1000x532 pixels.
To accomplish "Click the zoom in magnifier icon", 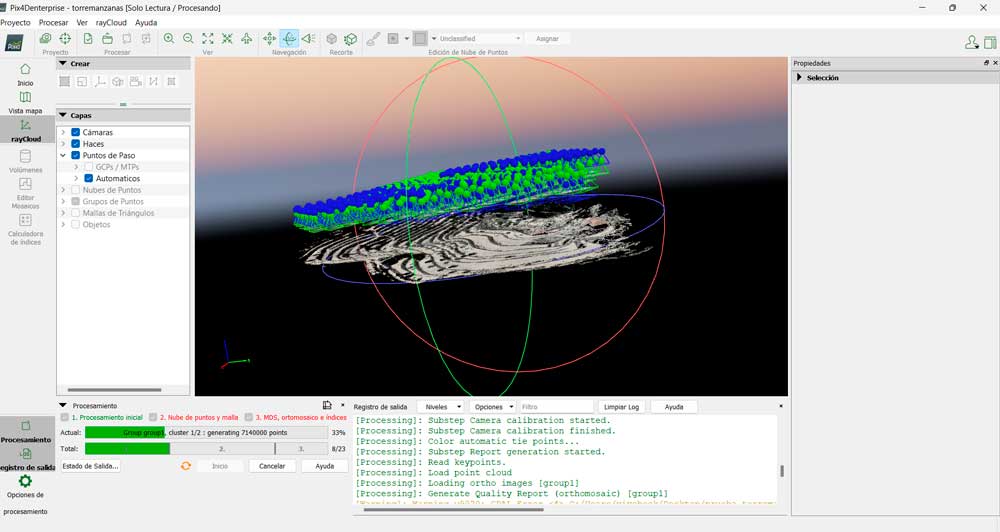I will pos(168,38).
